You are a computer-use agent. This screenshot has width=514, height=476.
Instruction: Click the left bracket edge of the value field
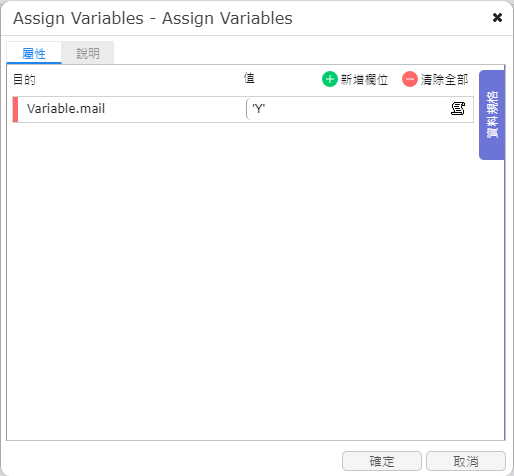click(x=247, y=109)
